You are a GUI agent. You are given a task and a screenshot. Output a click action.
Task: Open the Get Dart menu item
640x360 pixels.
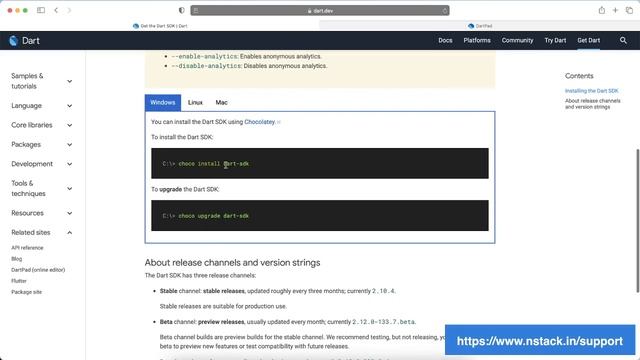[588, 40]
